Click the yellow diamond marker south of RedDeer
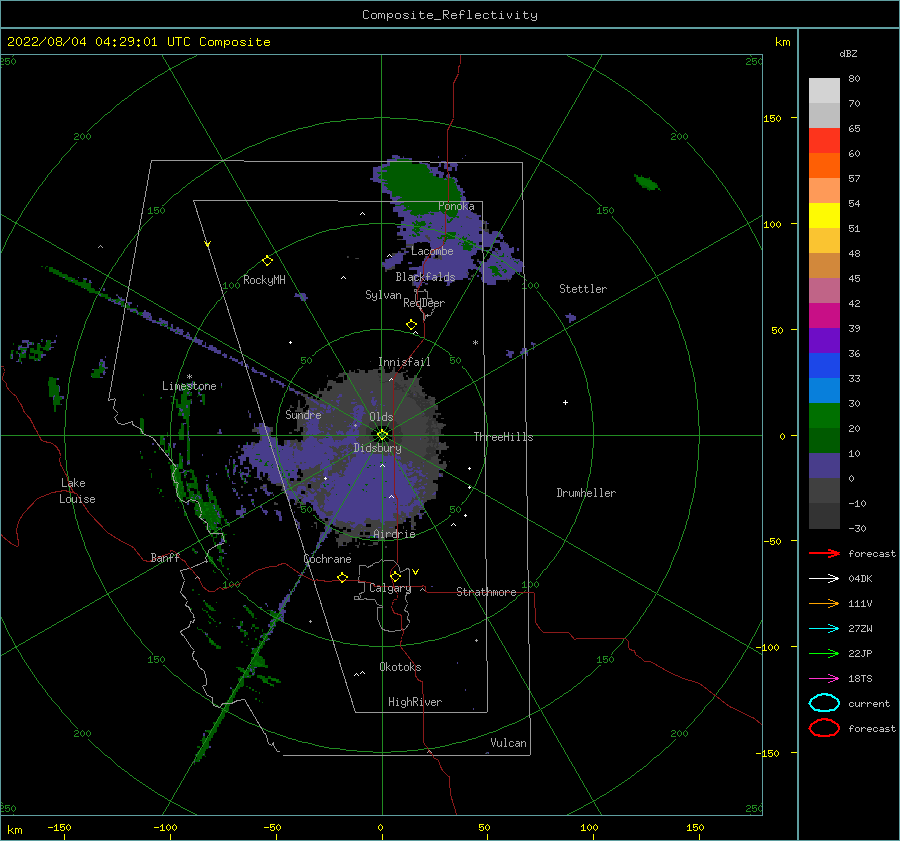 412,325
